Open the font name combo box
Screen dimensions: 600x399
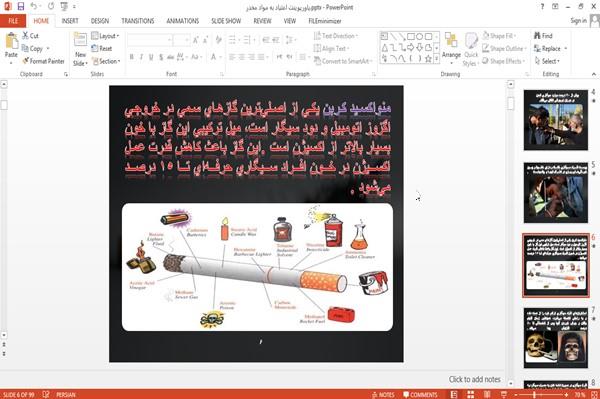point(149,40)
